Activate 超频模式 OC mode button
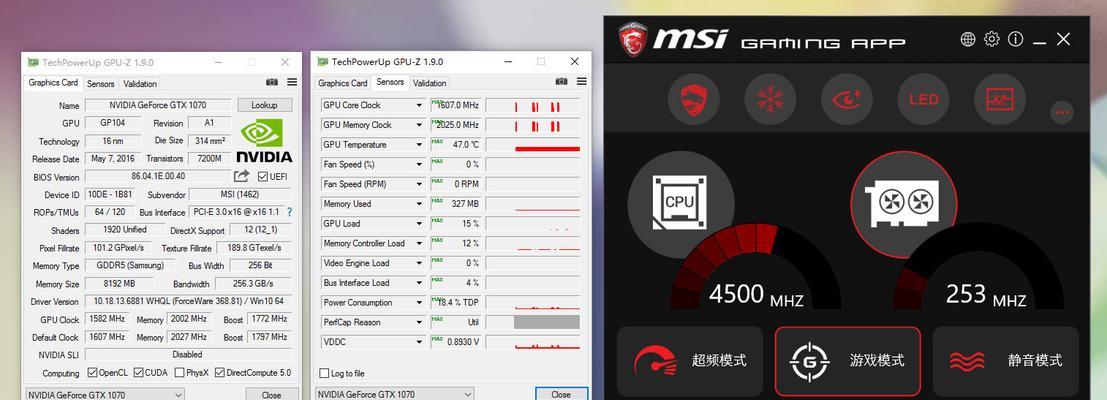The width and height of the screenshot is (1107, 400). pos(690,360)
